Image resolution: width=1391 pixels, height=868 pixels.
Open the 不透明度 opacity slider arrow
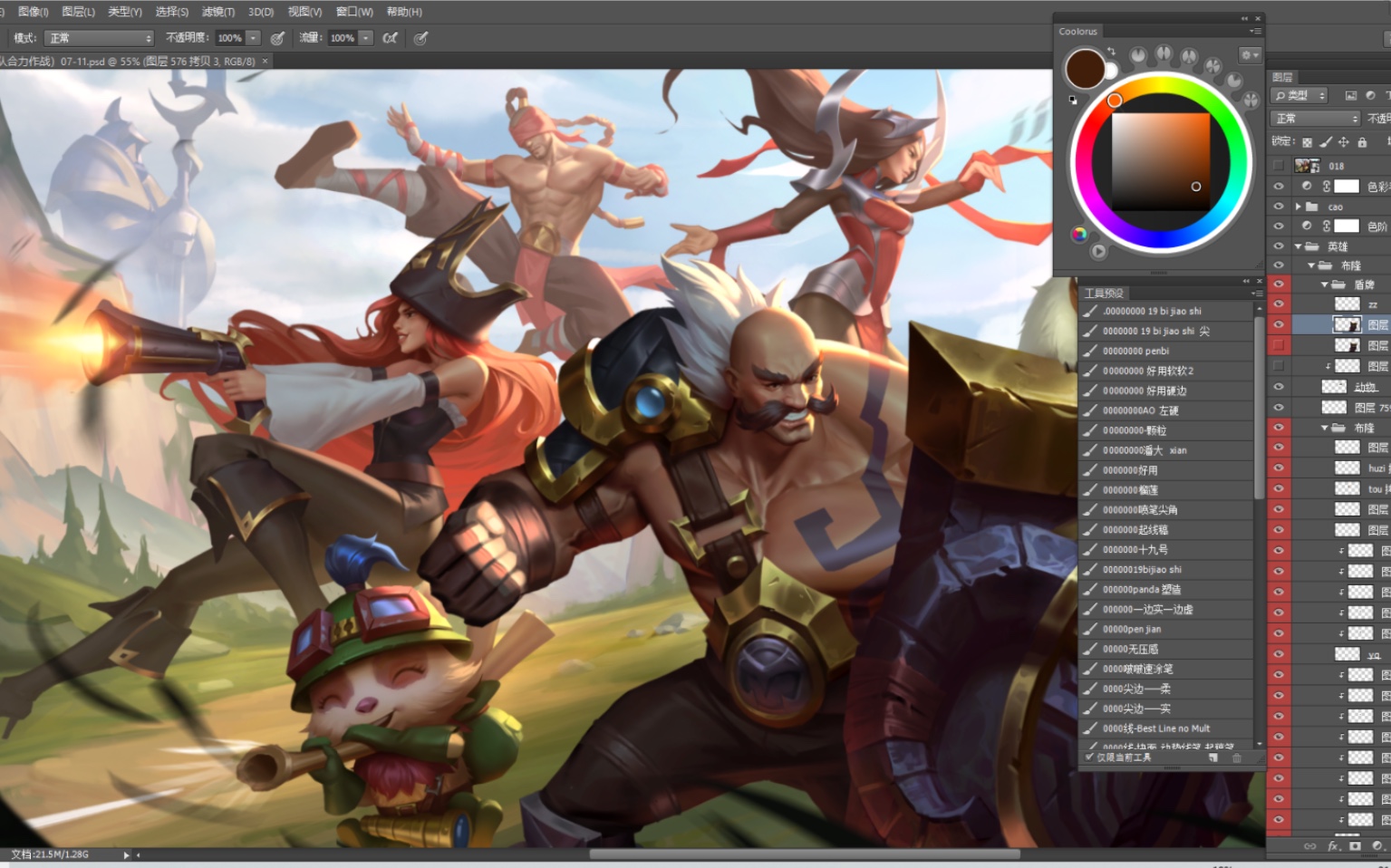pos(254,38)
